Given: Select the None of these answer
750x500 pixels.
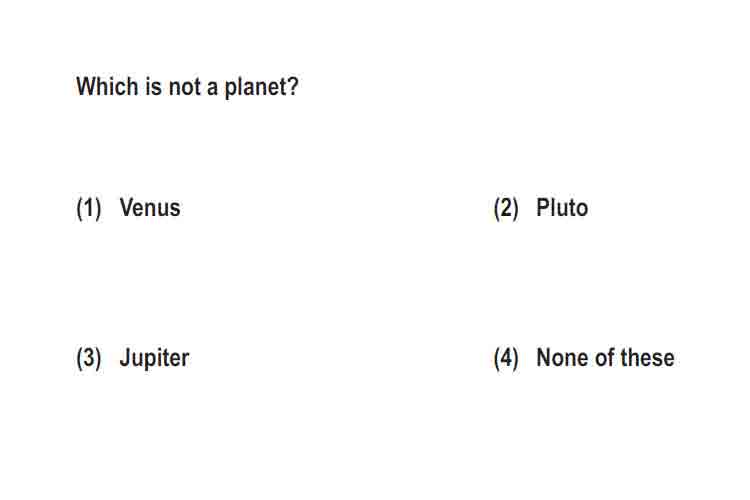Looking at the screenshot, I should click(605, 357).
